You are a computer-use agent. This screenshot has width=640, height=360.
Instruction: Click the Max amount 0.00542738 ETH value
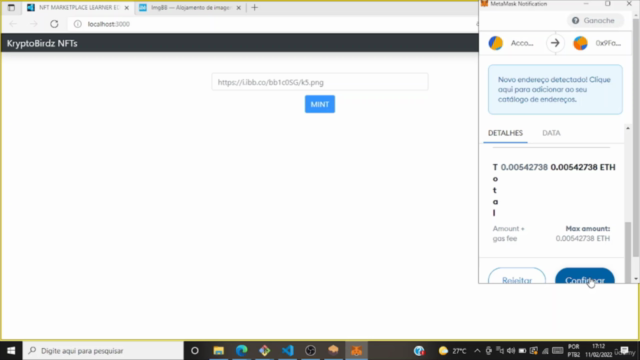[582, 238]
